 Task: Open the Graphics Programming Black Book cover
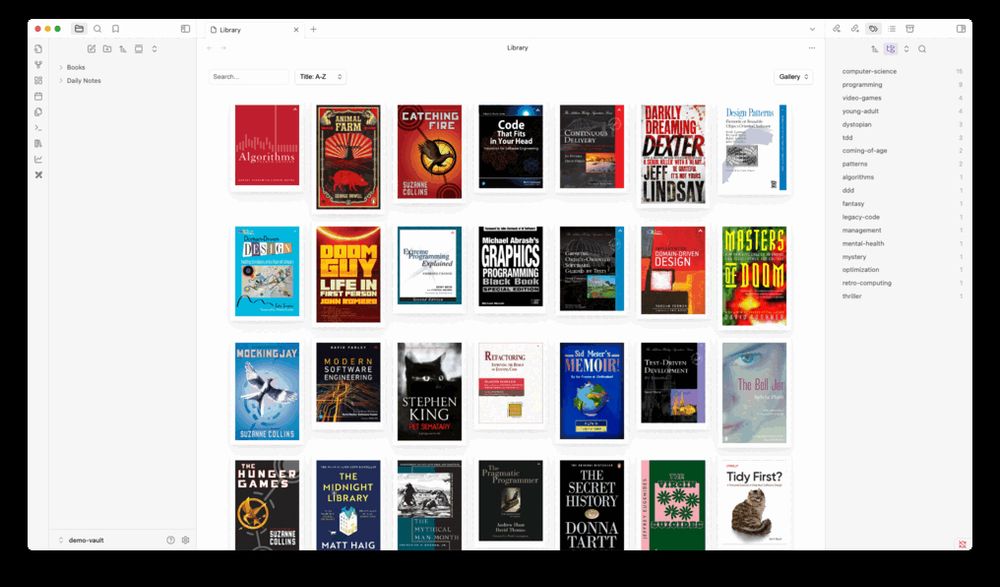510,266
